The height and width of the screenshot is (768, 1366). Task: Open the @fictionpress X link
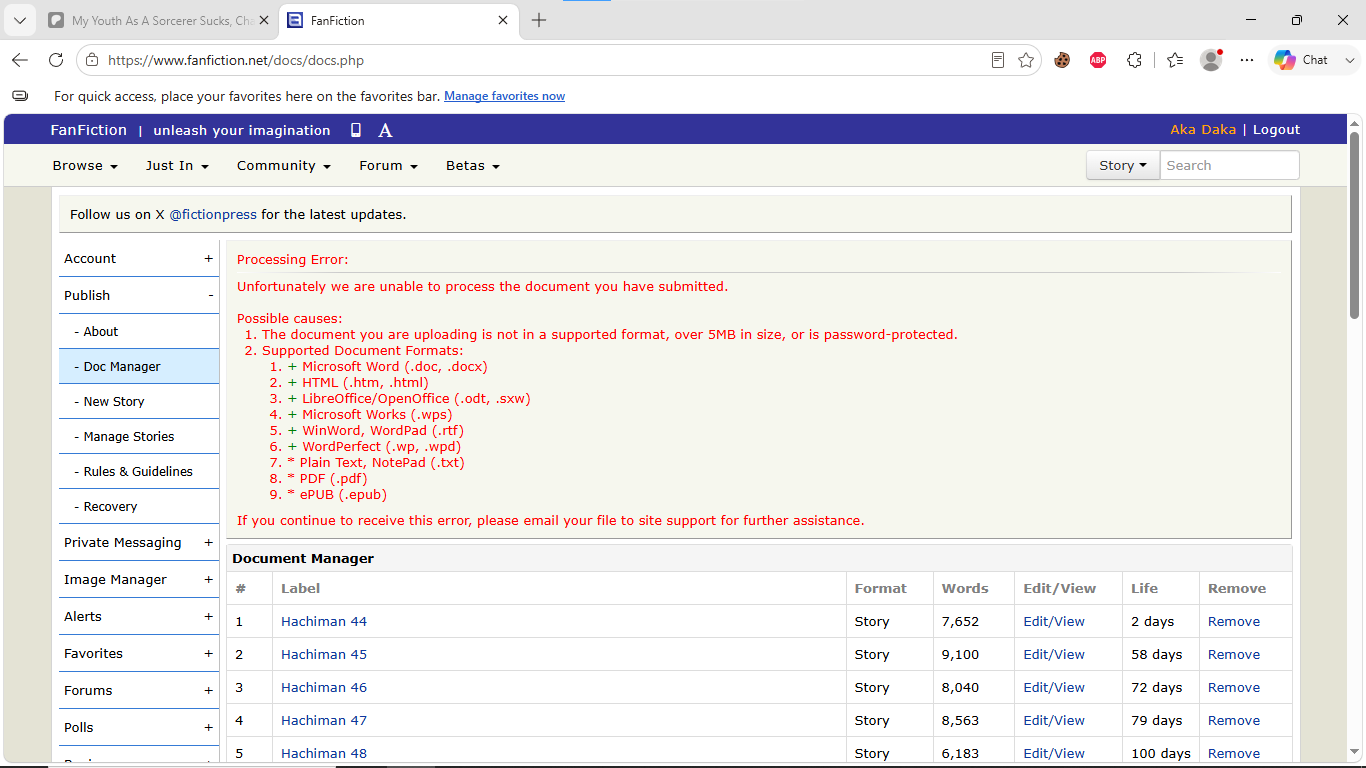click(x=213, y=215)
